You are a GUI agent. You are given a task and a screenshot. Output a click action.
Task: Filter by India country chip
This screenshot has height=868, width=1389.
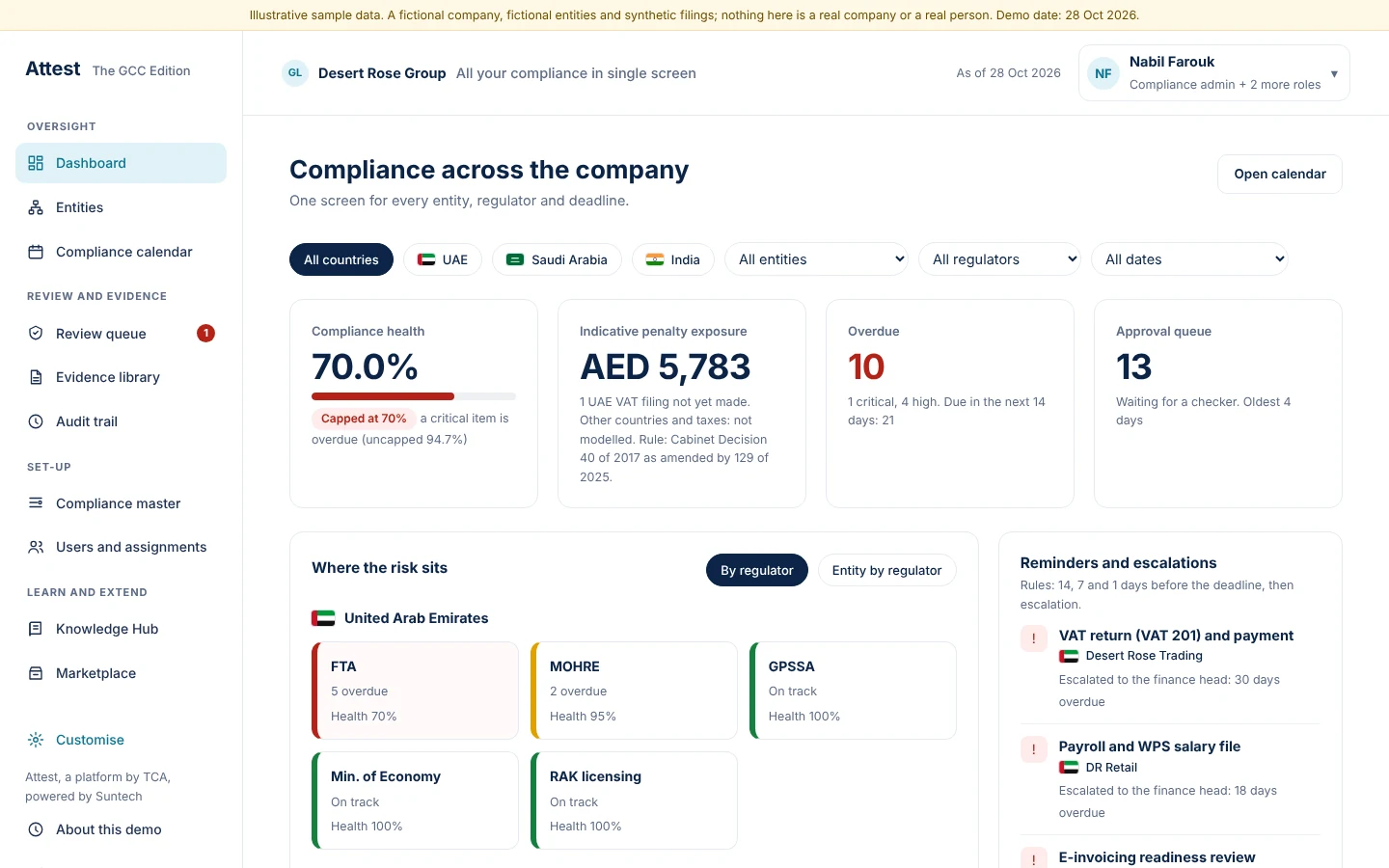pos(673,259)
